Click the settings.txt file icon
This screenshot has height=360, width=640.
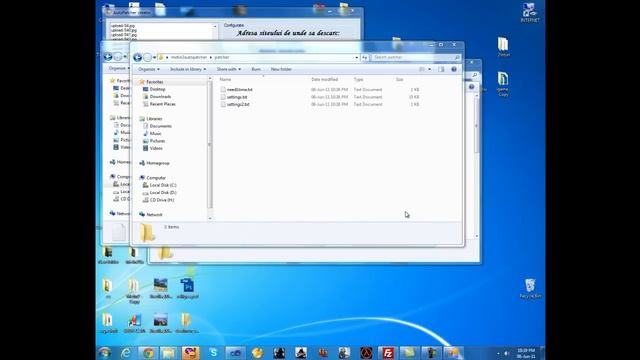[223, 97]
